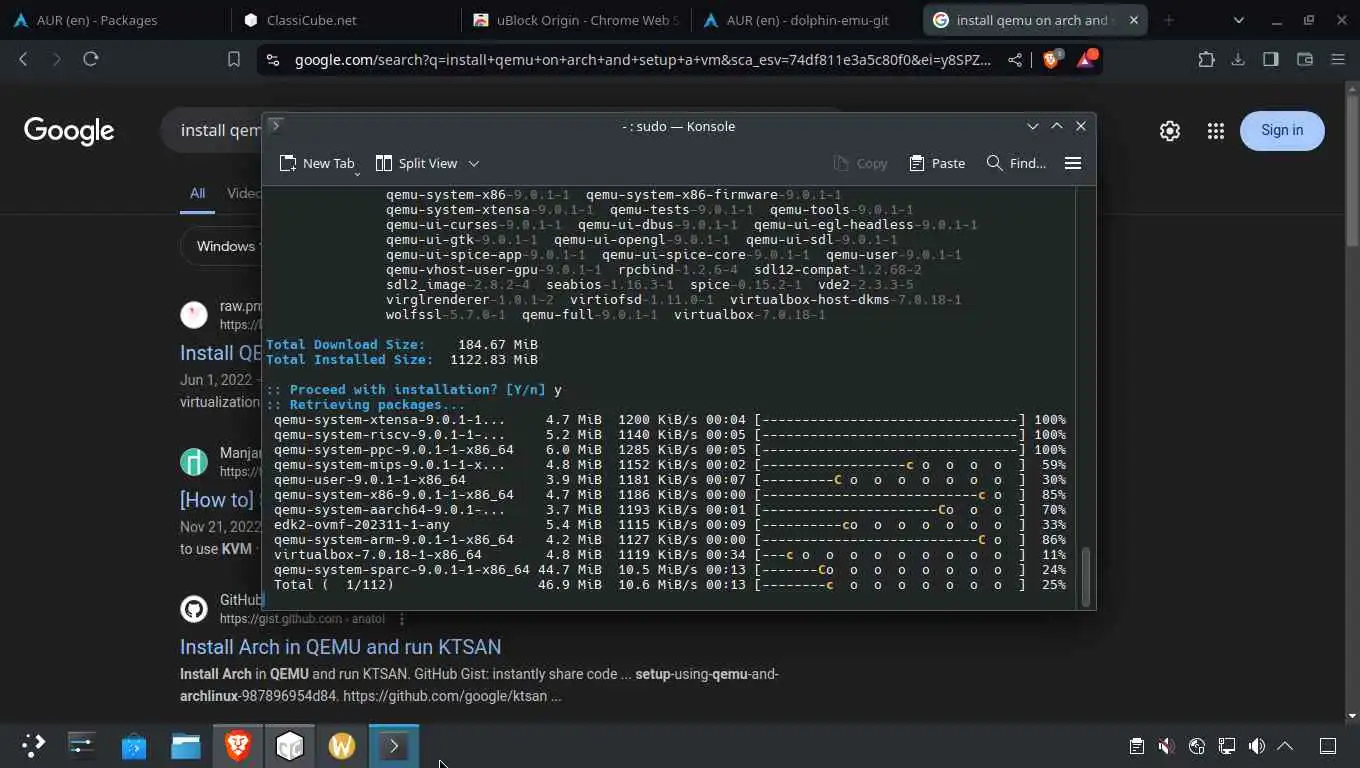The image size is (1360, 768).
Task: Open the browser main menu
Action: 1338,59
